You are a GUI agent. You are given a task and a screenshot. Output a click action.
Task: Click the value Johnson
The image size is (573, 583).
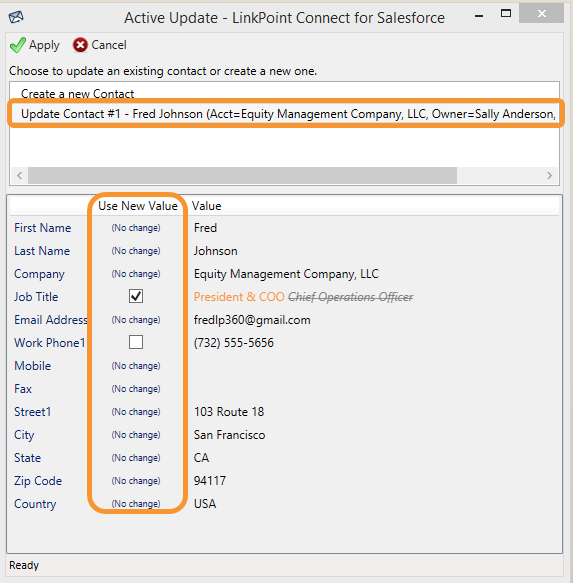click(215, 251)
